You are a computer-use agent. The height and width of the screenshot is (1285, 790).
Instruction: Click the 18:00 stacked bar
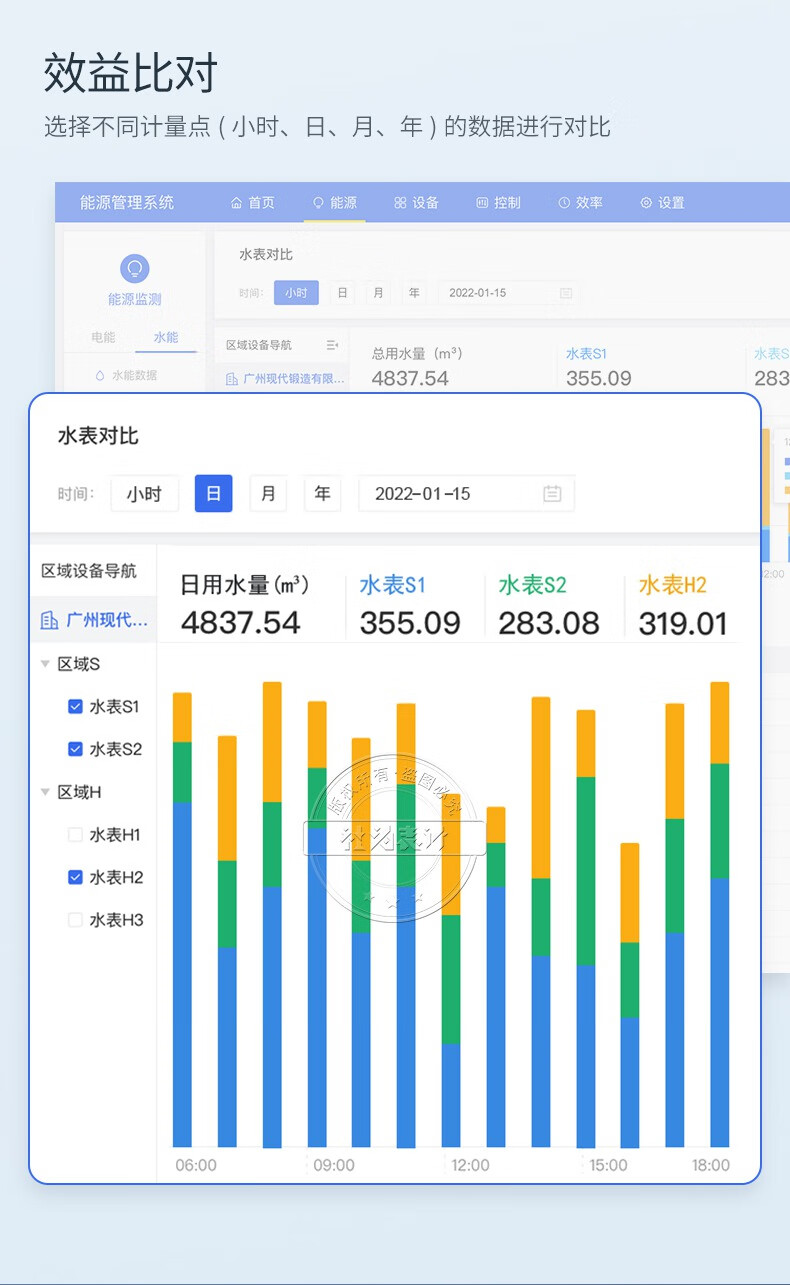click(x=719, y=914)
